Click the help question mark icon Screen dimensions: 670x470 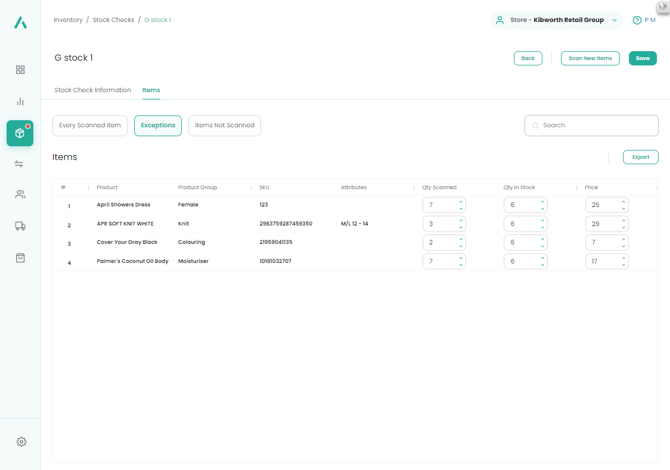click(637, 20)
